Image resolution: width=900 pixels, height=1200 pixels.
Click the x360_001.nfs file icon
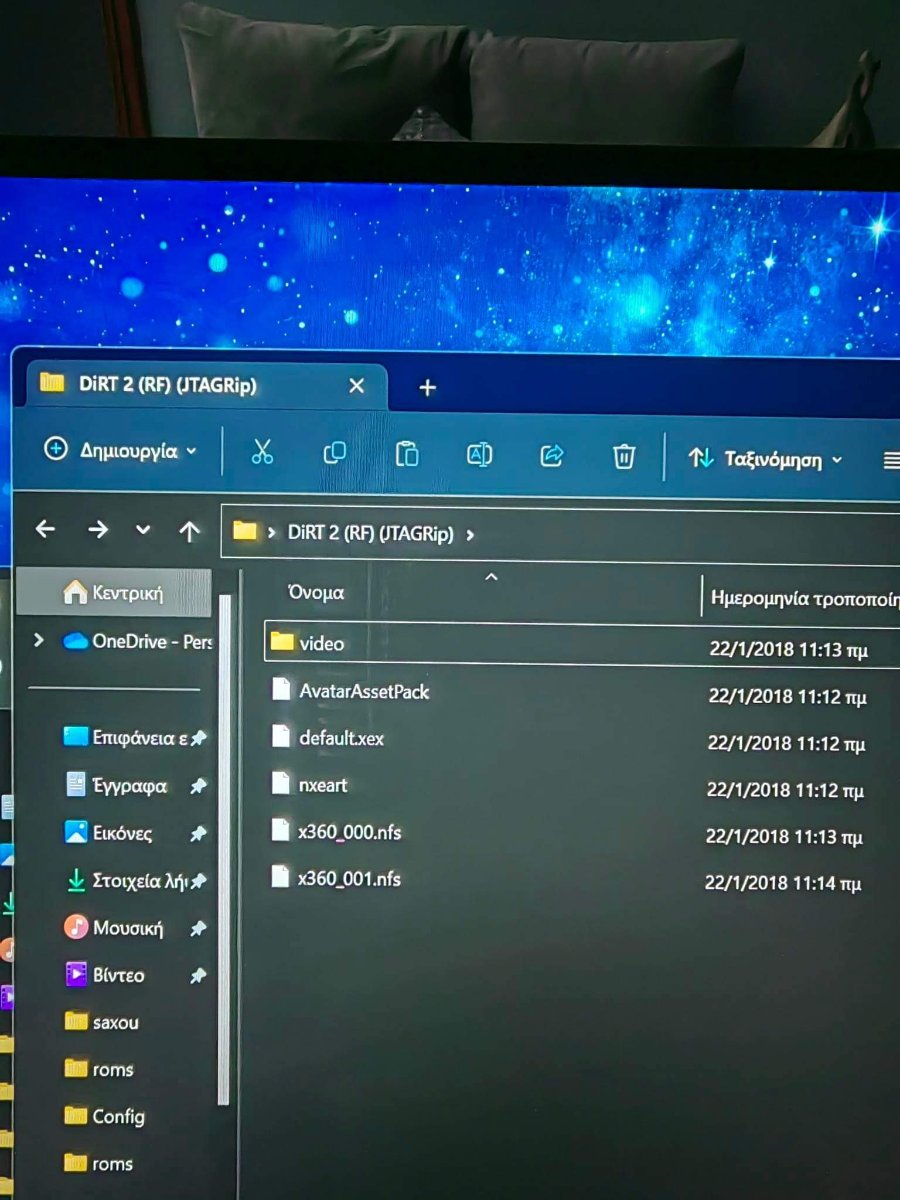[280, 877]
